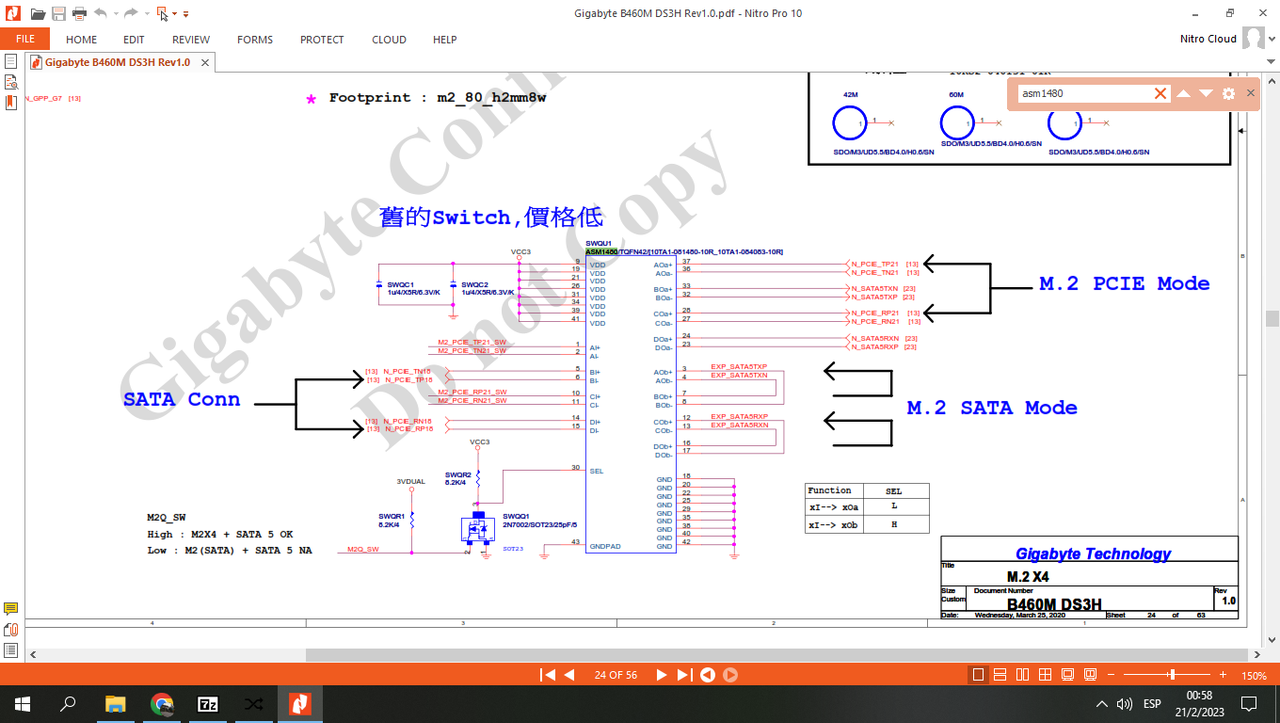Viewport: 1280px width, 723px height.
Task: Select Continuous page view mode
Action: 1001,675
